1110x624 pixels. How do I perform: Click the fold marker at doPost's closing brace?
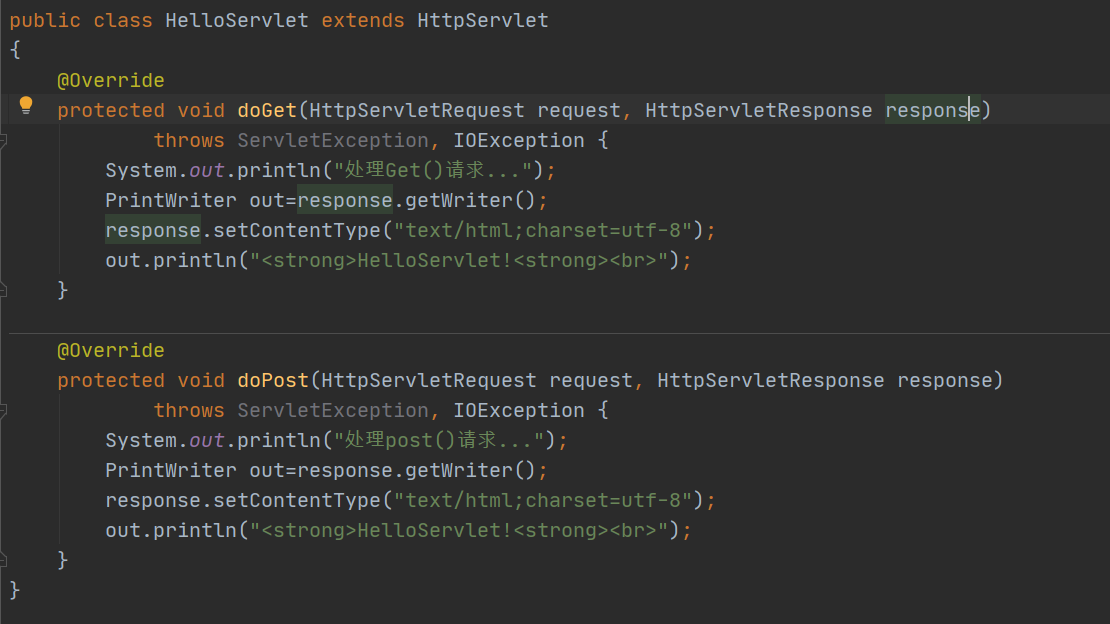click(x=3, y=560)
